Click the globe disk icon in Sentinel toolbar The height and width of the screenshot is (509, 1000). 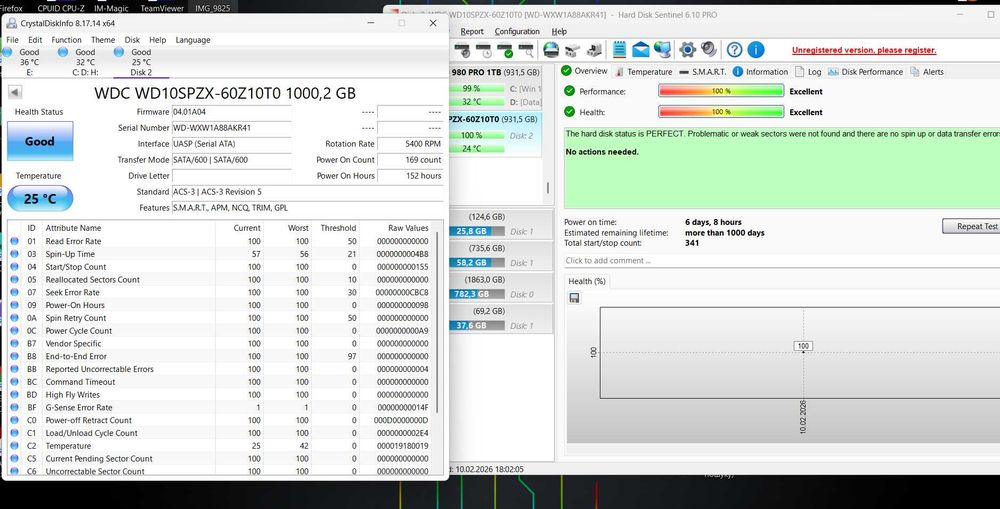click(551, 50)
